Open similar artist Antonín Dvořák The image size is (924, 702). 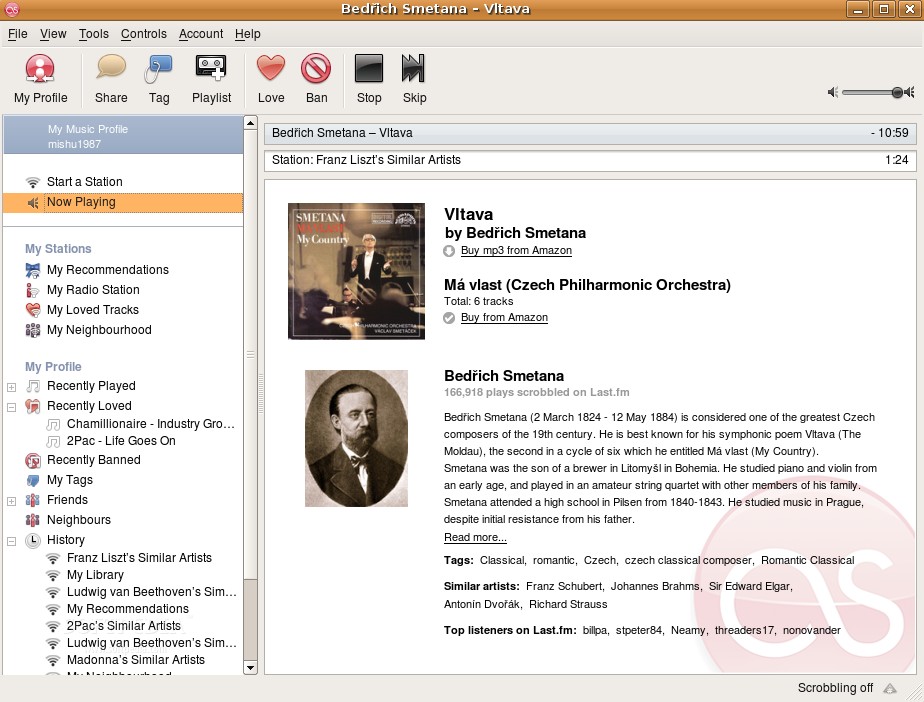click(481, 604)
